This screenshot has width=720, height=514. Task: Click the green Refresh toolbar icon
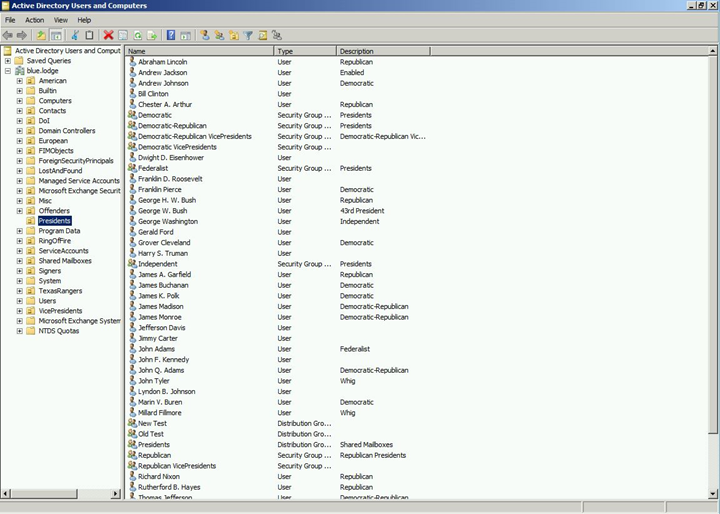[x=137, y=35]
